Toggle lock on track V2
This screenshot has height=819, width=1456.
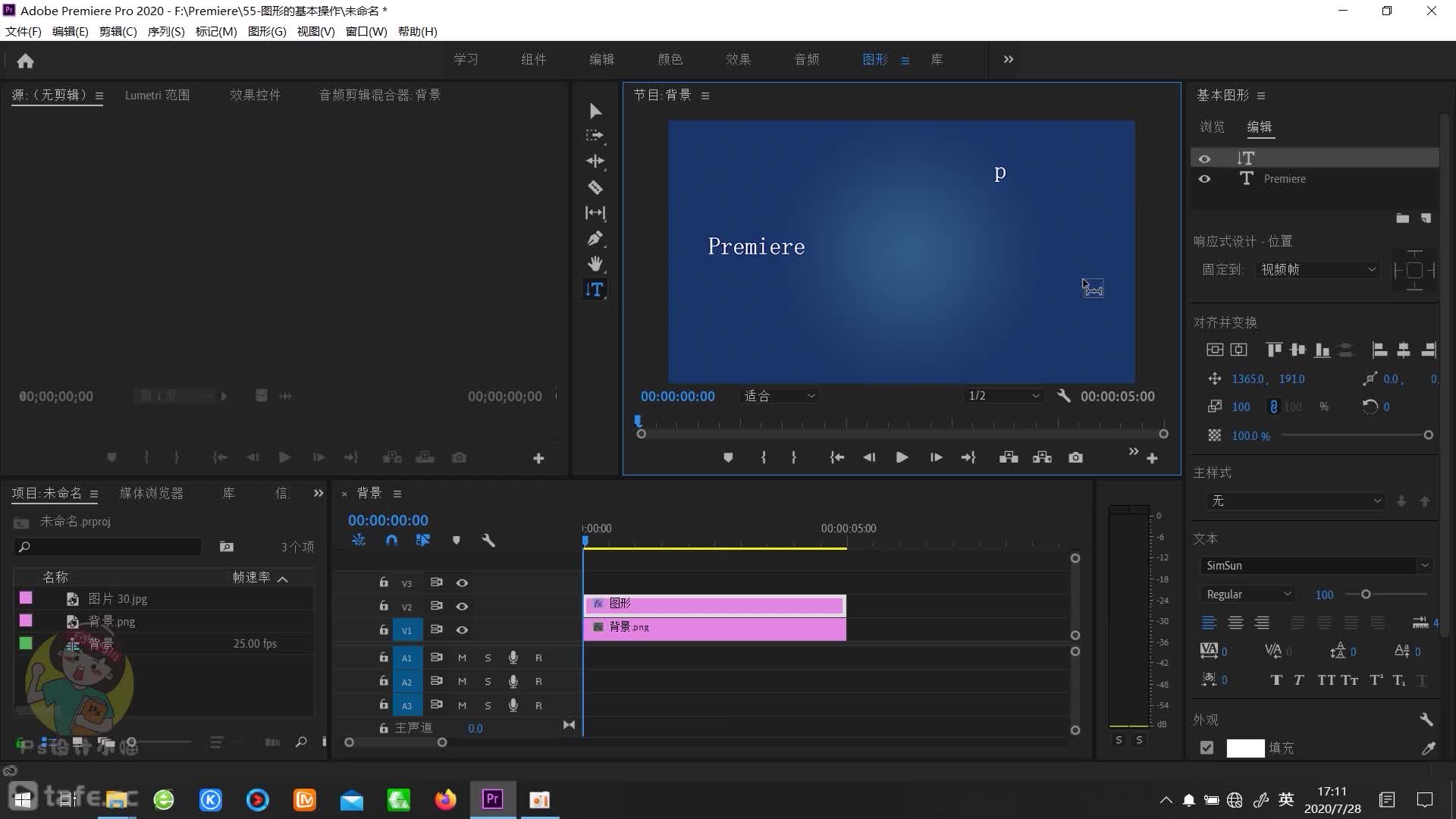click(384, 606)
